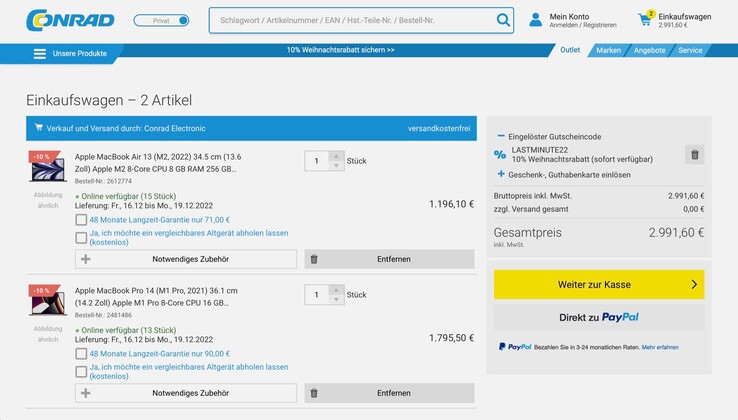Hit the search magnifier icon
Screen dimensions: 738x420
click(503, 20)
